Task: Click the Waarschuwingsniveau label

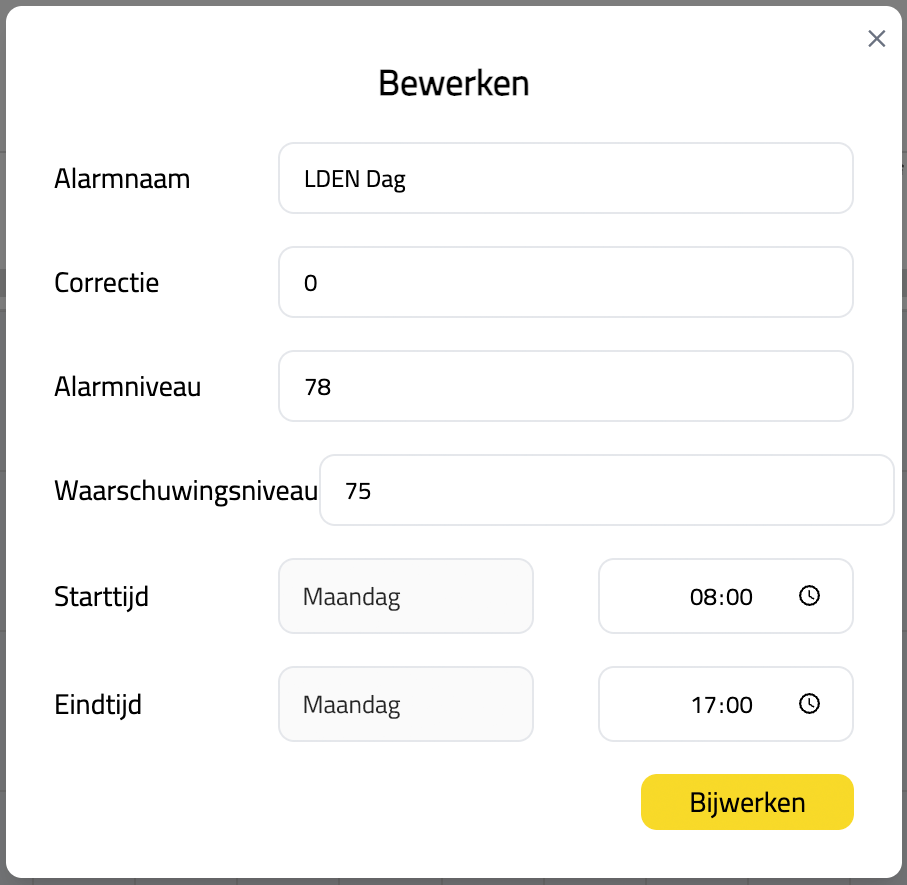Action: 185,491
